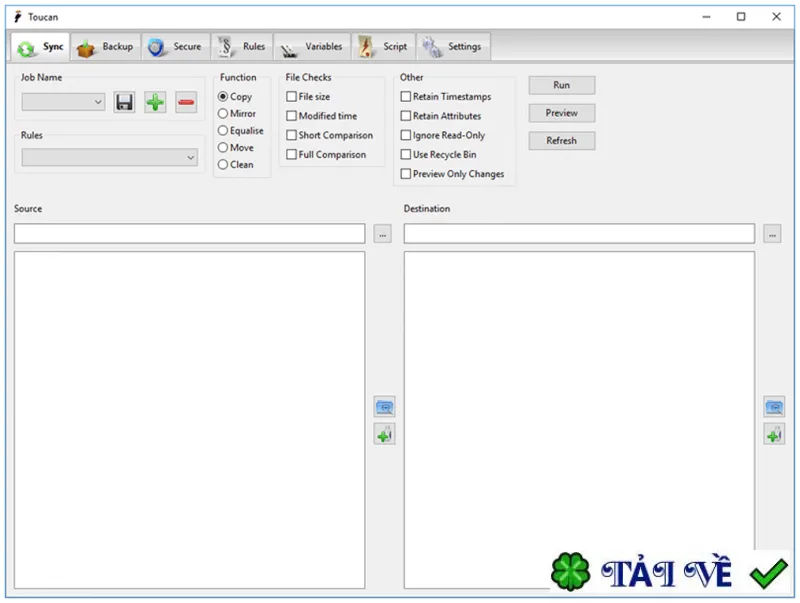Check Full Comparison
This screenshot has width=800, height=603.
[x=326, y=155]
